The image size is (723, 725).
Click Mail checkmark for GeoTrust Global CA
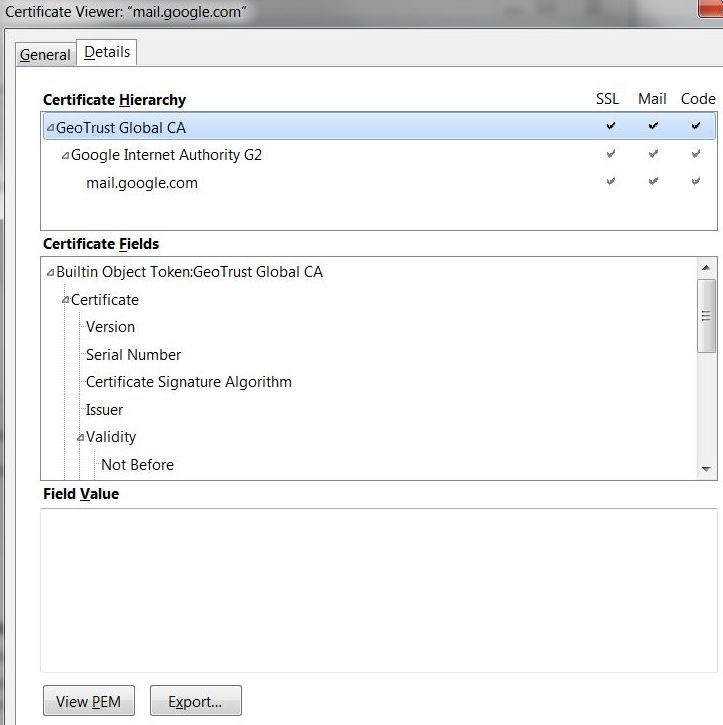point(653,126)
